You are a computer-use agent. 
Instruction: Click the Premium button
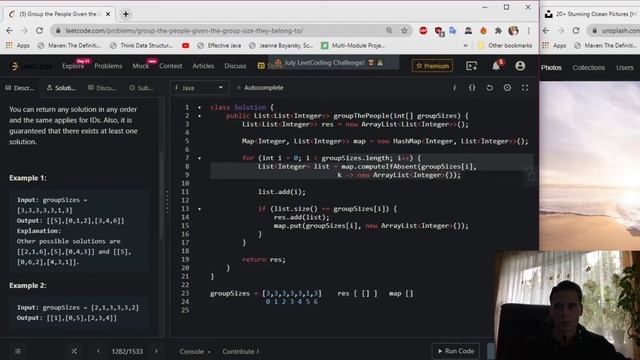click(x=432, y=66)
